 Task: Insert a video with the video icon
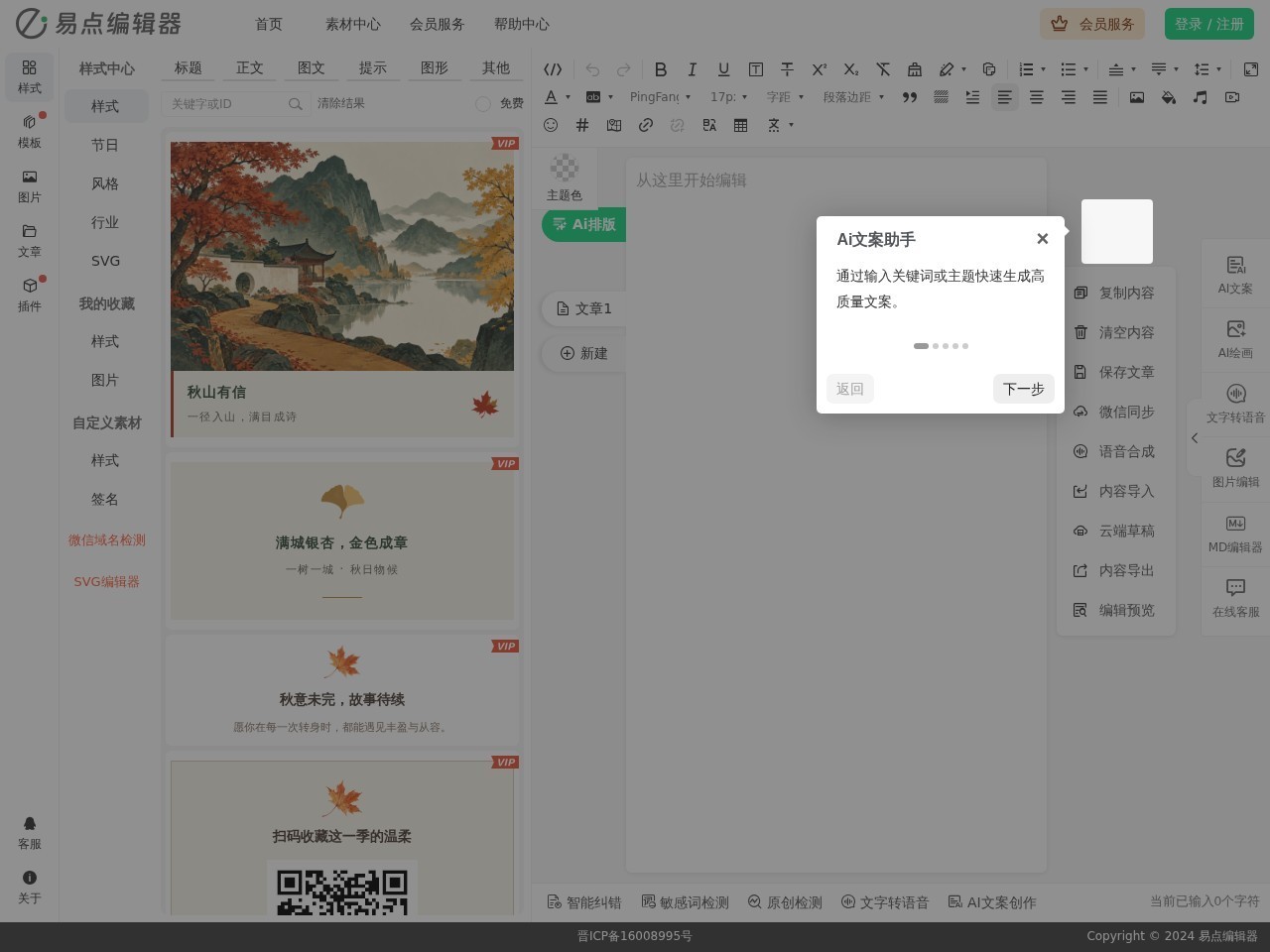[x=1232, y=97]
